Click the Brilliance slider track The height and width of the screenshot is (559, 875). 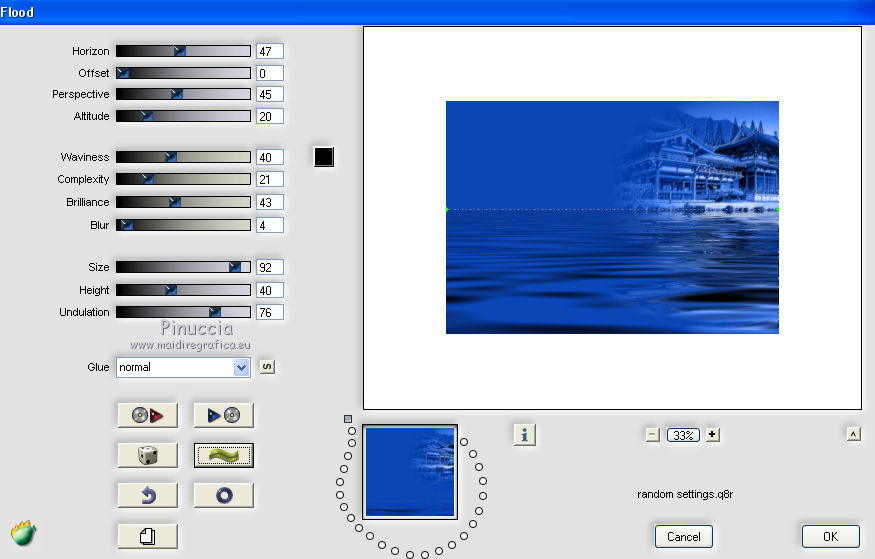click(x=183, y=202)
